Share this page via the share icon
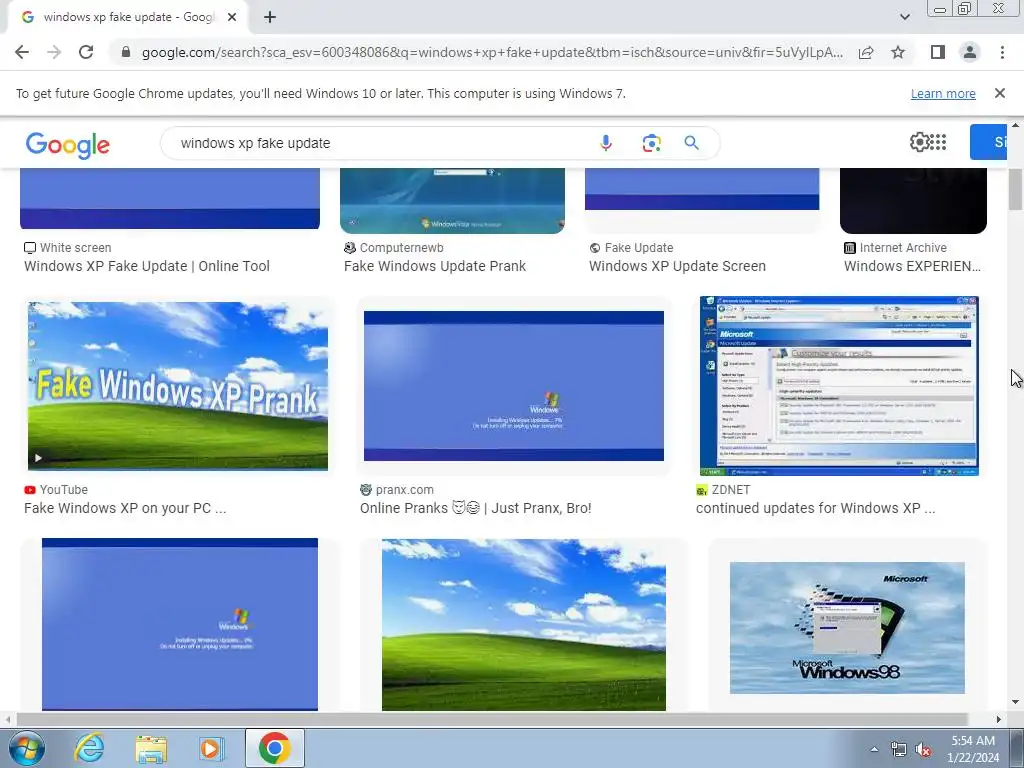 (866, 52)
